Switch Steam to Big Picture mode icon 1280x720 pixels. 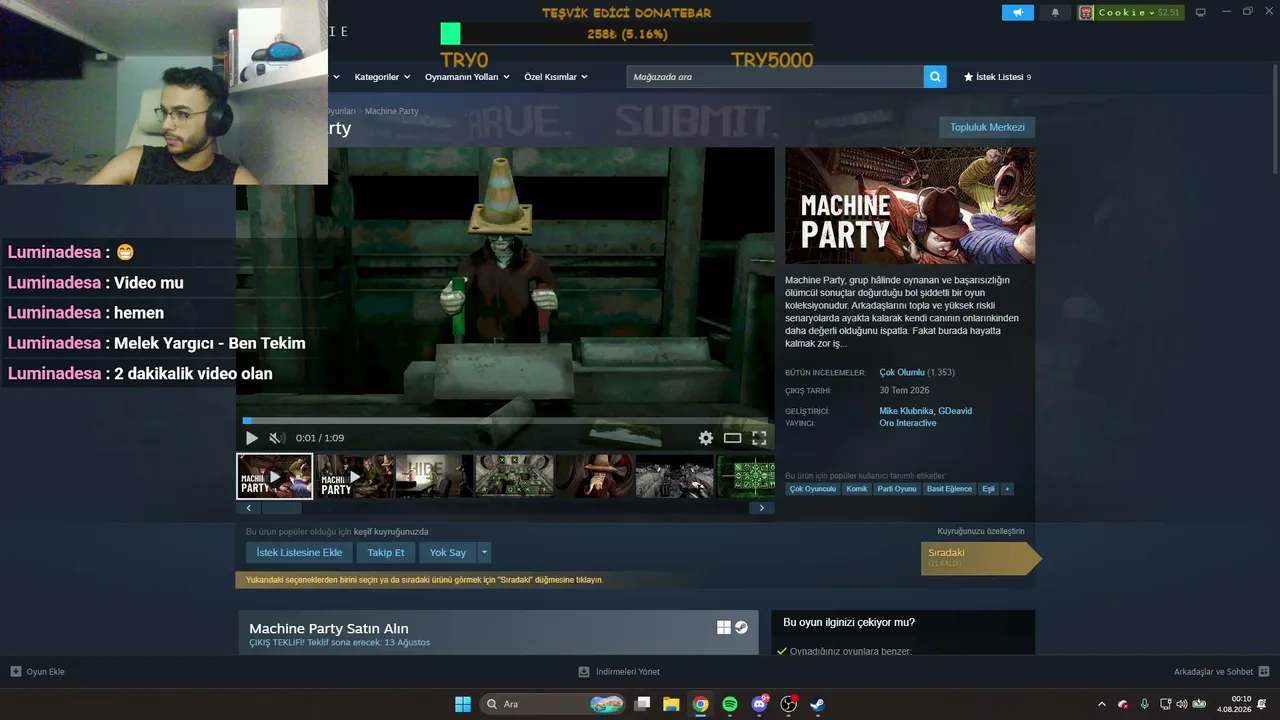pos(1201,12)
